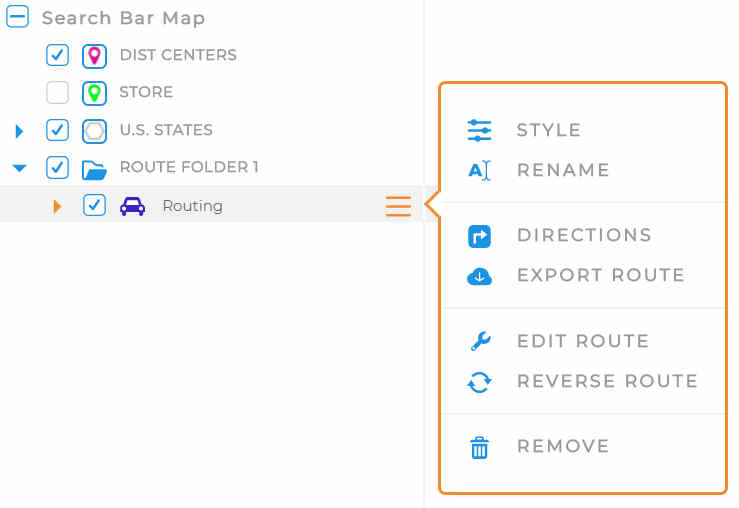Viewport: 739px width, 508px height.
Task: Collapse the Search Bar Map group
Action: click(17, 17)
